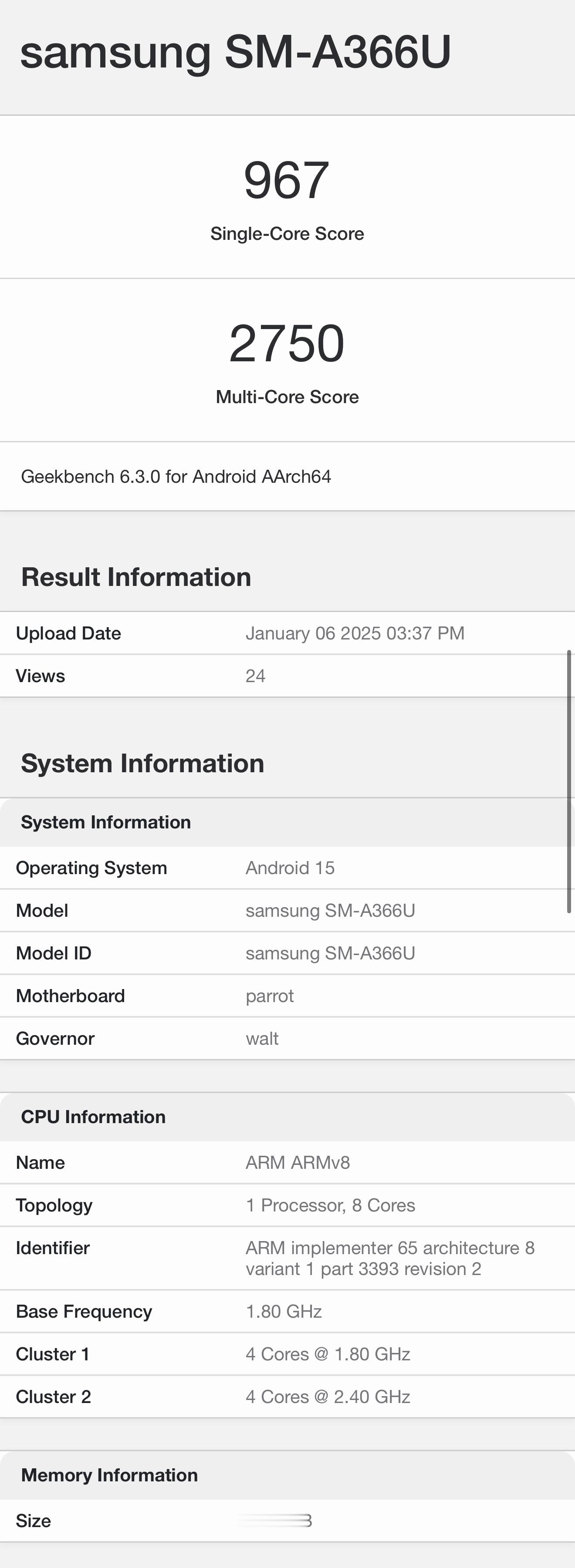Click the Memory Information section header
The height and width of the screenshot is (1568, 575).
point(287,1475)
